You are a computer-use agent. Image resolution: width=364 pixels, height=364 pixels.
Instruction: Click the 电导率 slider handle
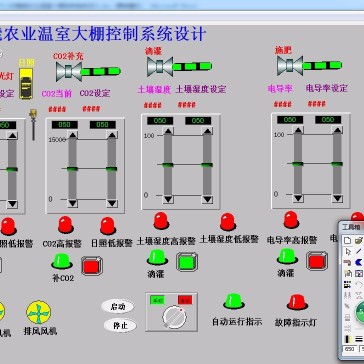click(x=298, y=164)
